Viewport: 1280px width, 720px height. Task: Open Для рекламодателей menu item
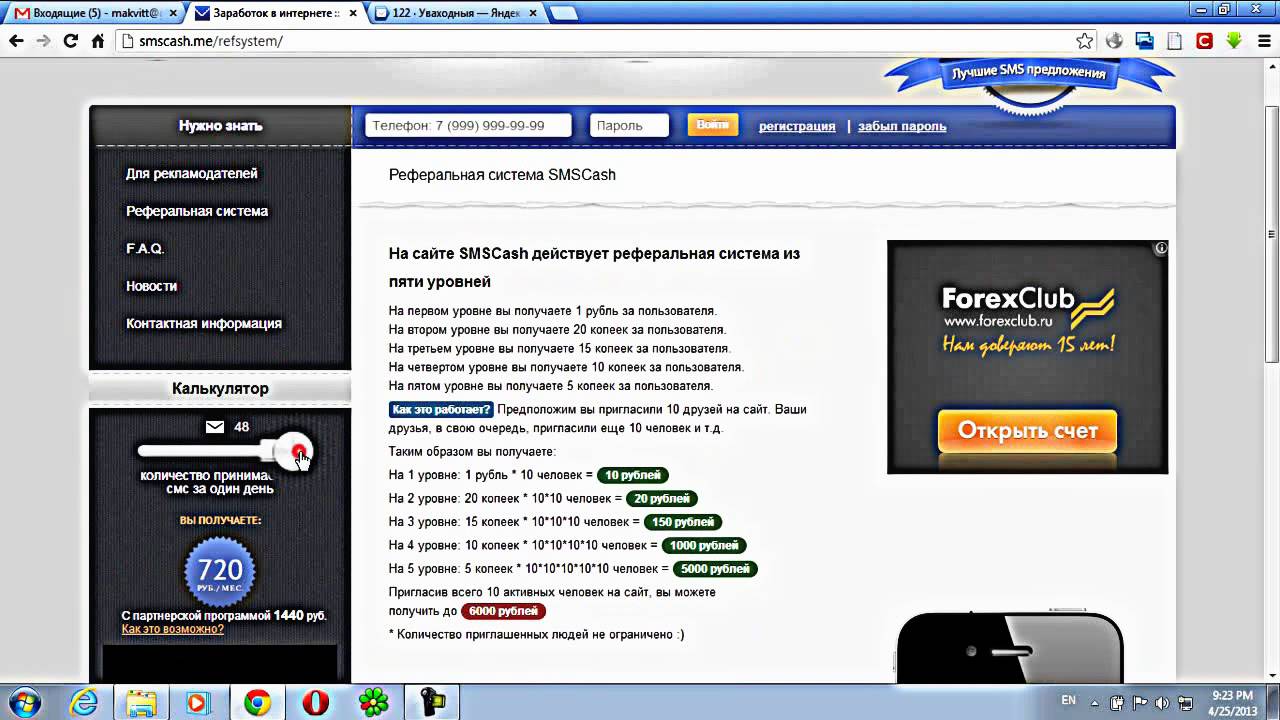[192, 173]
